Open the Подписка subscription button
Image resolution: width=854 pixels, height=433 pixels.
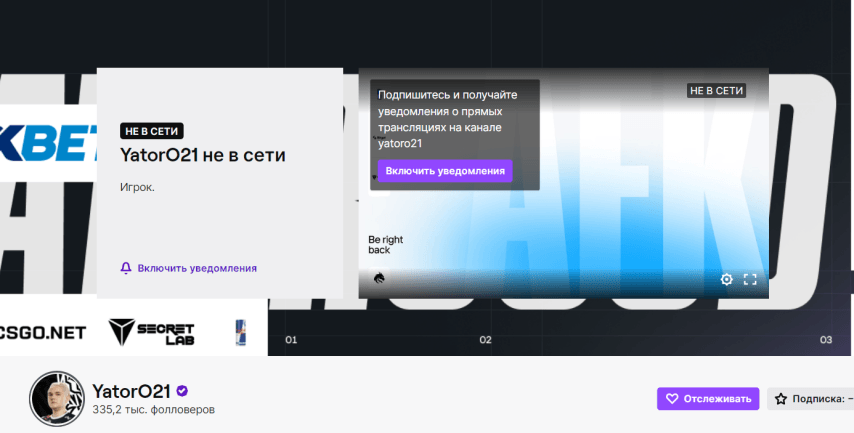[x=812, y=399]
